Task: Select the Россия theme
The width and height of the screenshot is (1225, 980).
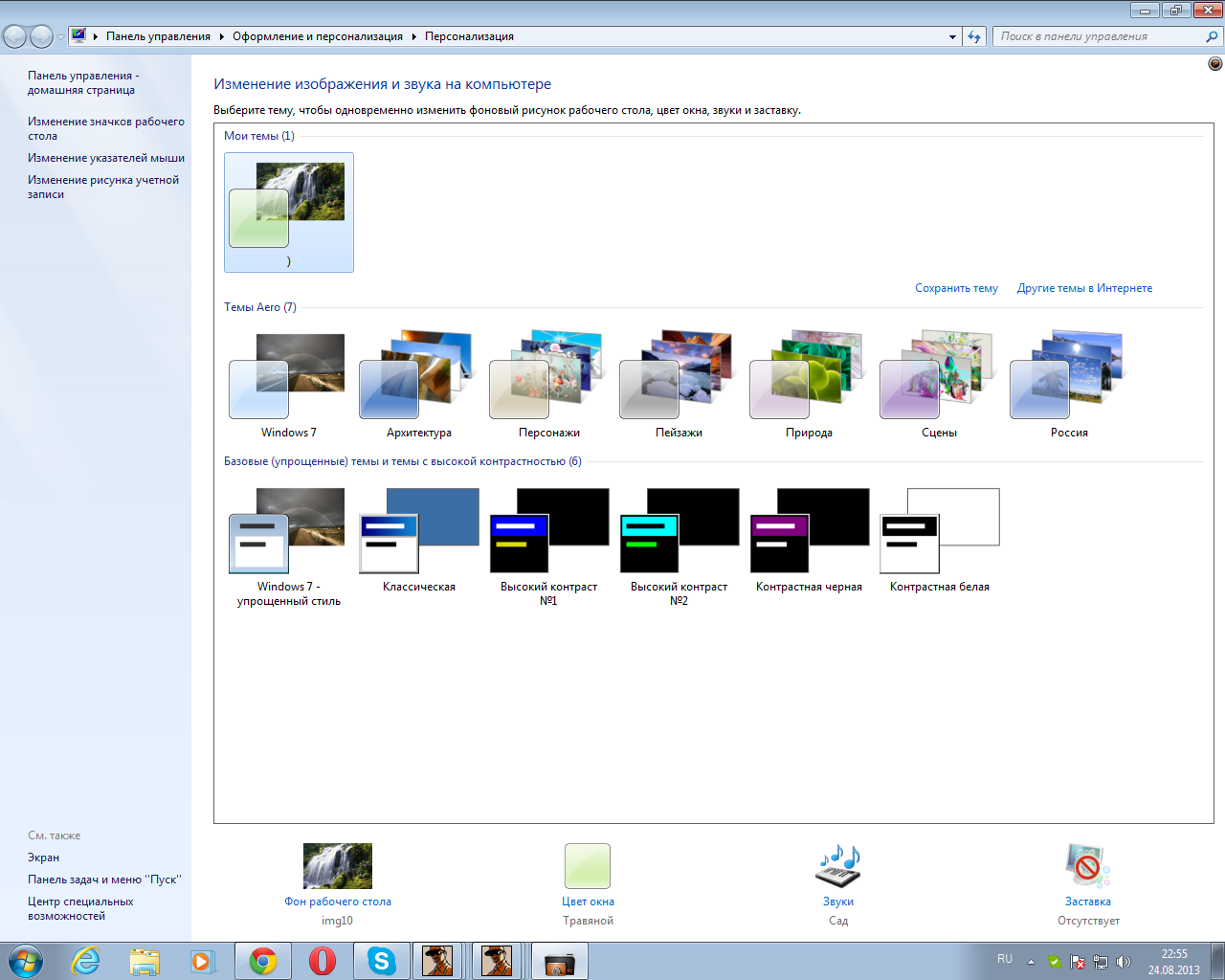Action: tap(1069, 385)
